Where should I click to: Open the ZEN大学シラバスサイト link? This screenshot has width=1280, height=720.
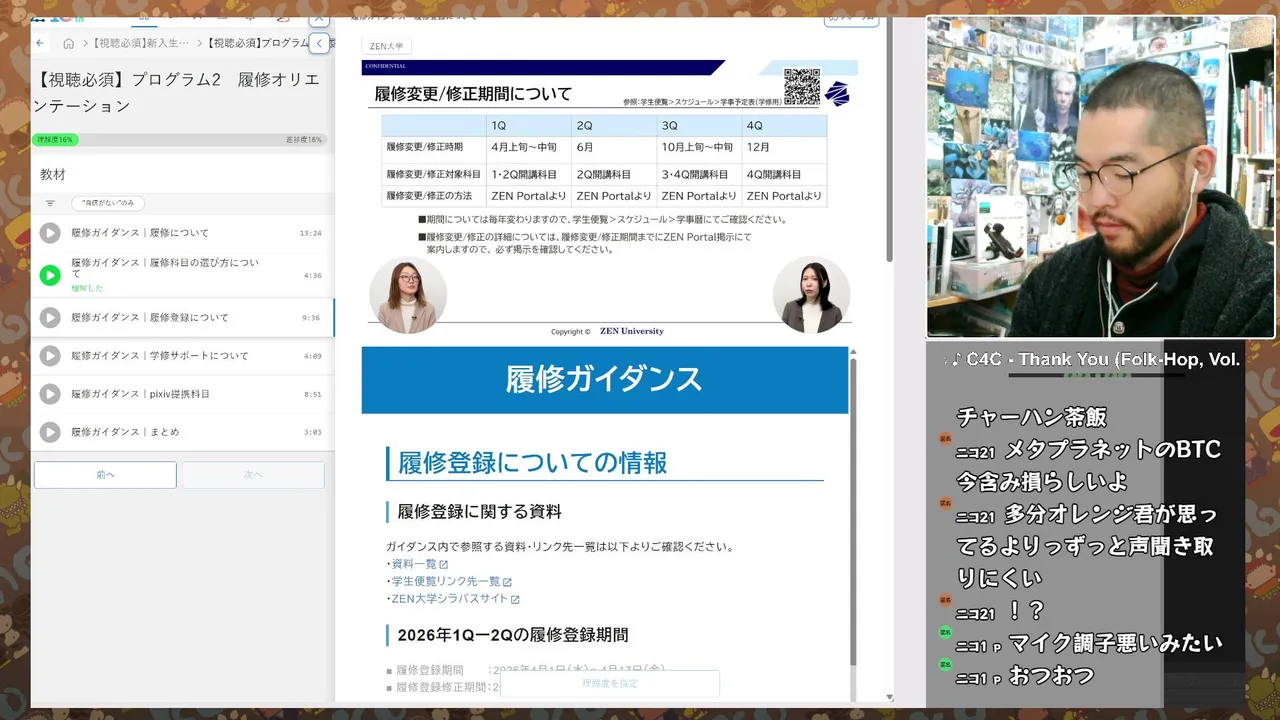pos(450,599)
